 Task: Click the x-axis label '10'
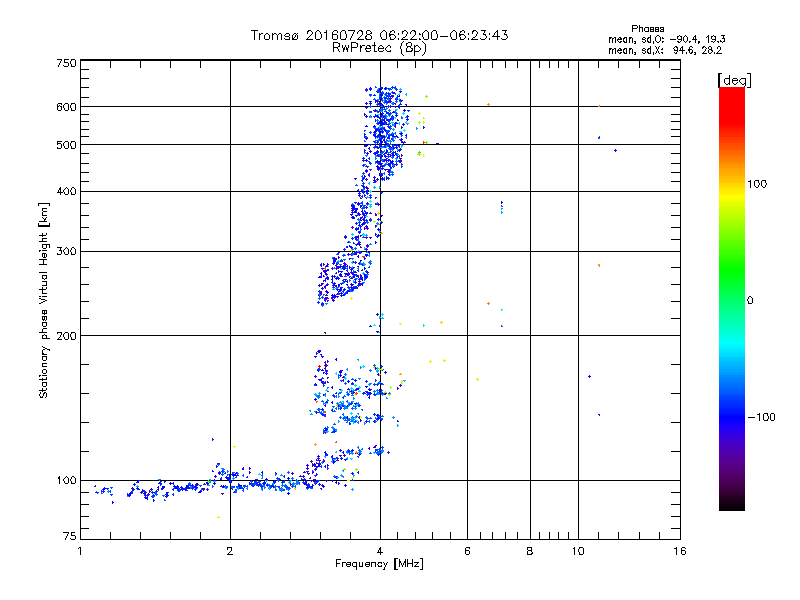coord(578,551)
